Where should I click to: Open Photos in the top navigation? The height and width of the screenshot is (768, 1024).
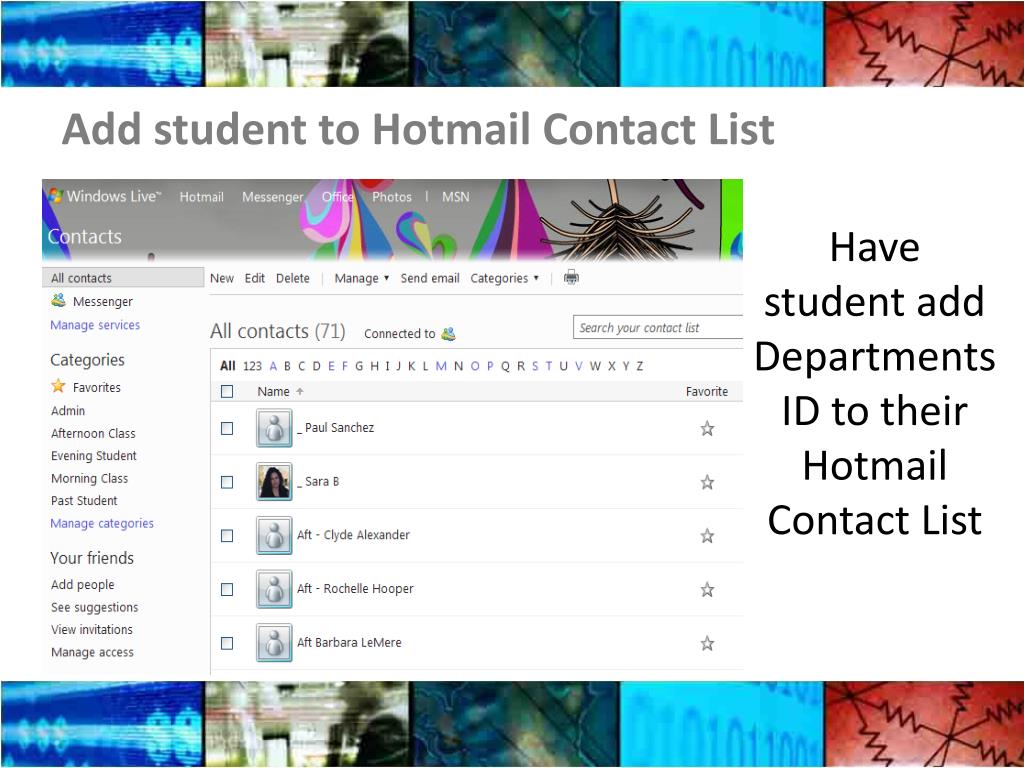tap(392, 197)
